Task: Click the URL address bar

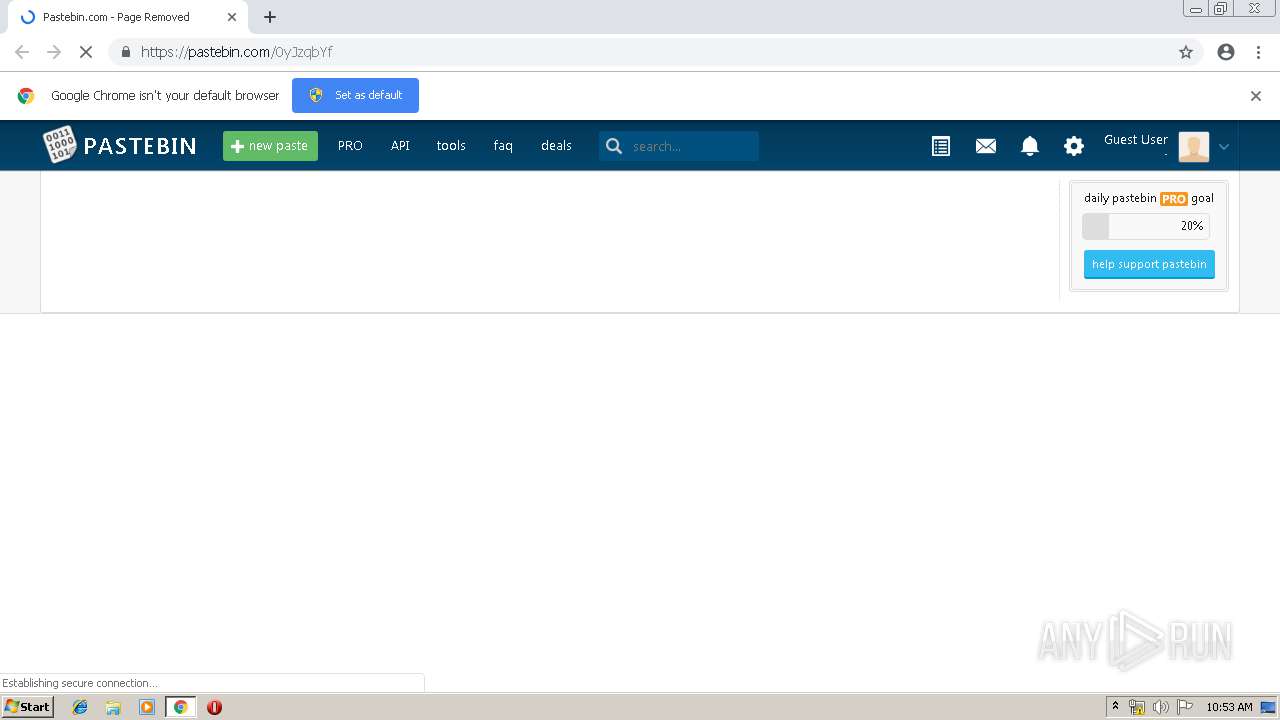Action: pyautogui.click(x=655, y=52)
